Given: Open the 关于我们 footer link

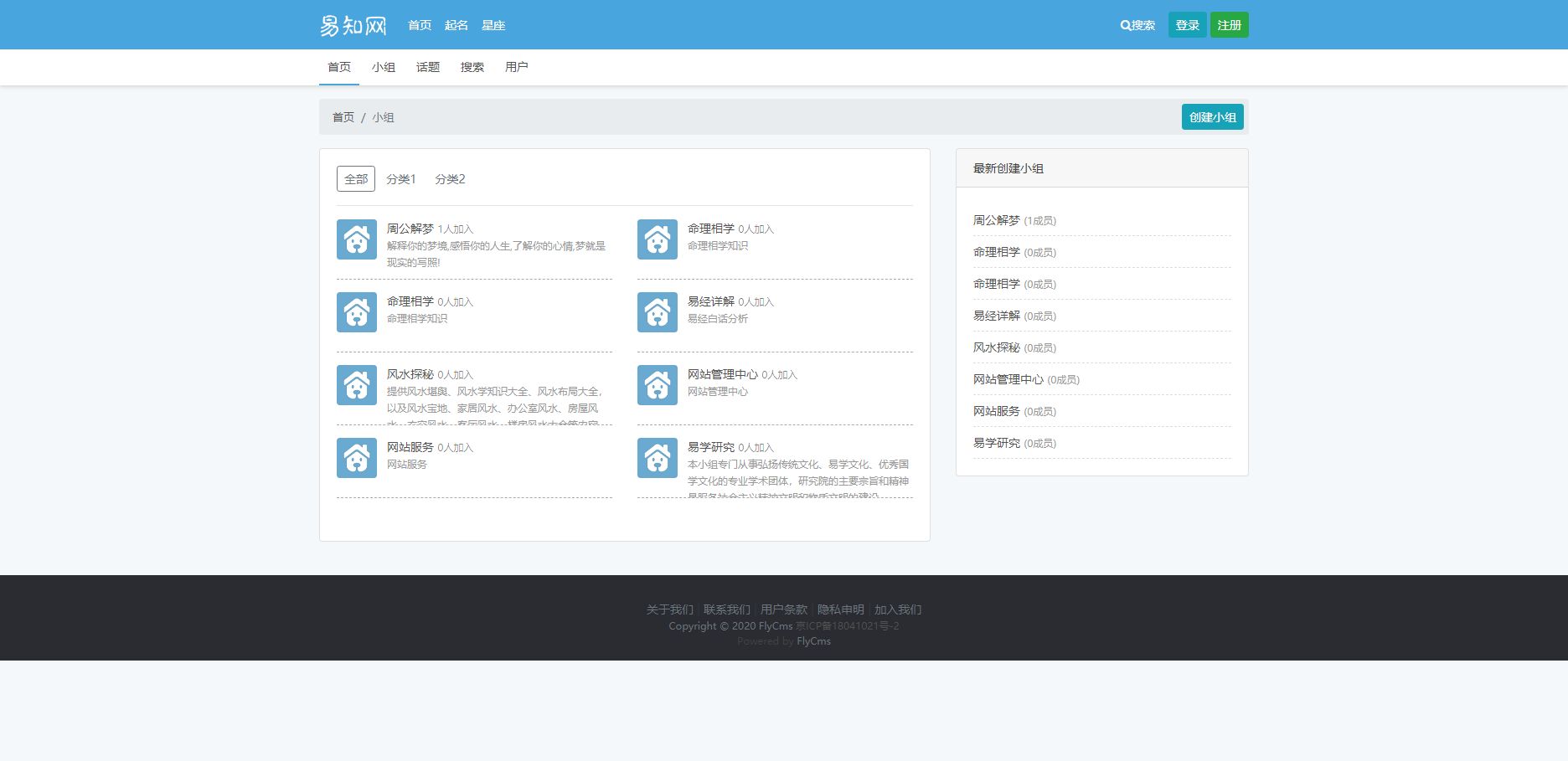Looking at the screenshot, I should pos(669,609).
